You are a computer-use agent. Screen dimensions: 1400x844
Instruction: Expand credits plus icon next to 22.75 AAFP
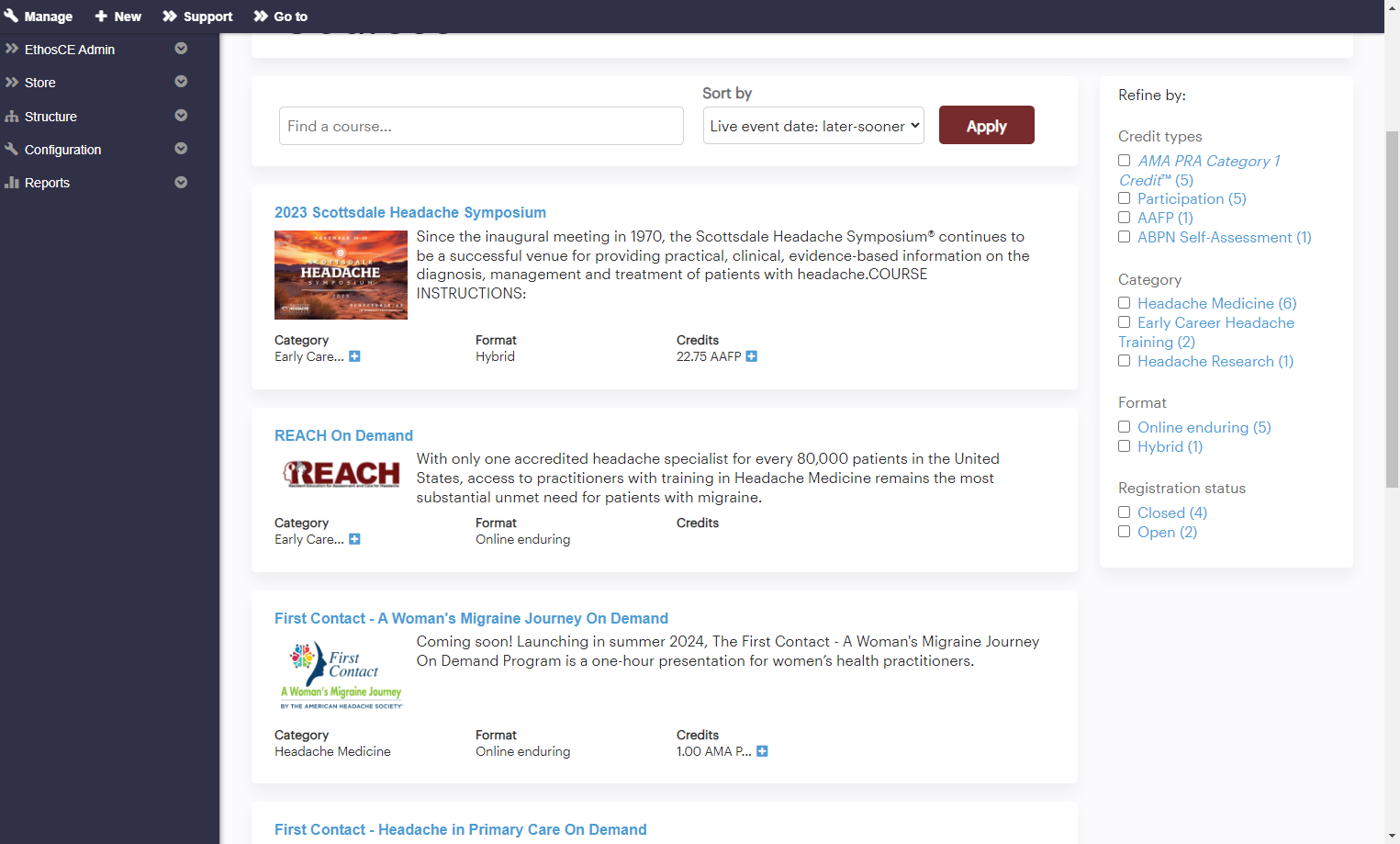point(751,356)
